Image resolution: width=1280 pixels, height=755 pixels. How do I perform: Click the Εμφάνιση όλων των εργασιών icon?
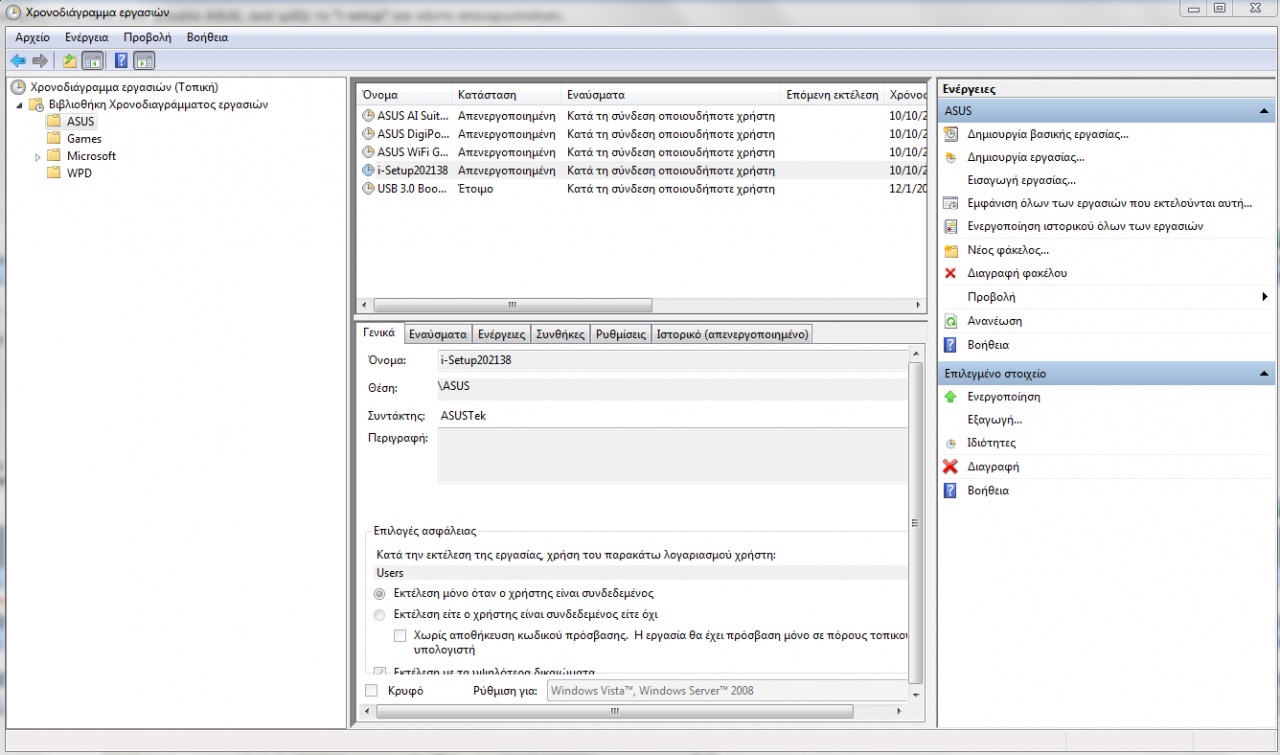[x=951, y=203]
